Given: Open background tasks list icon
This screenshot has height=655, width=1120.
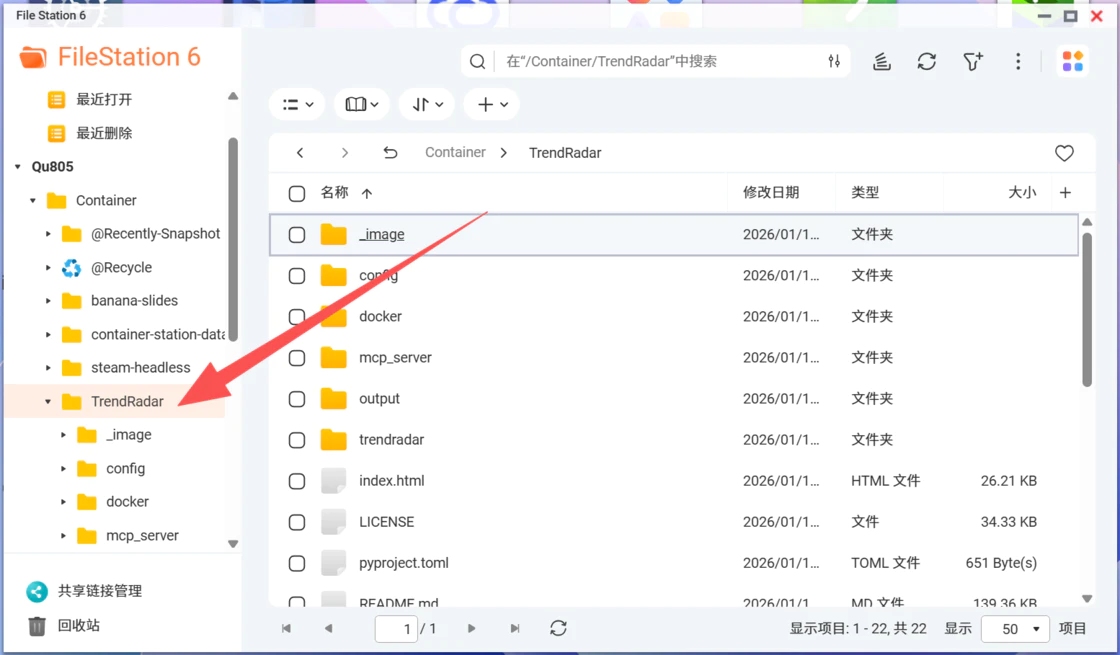Looking at the screenshot, I should [882, 61].
